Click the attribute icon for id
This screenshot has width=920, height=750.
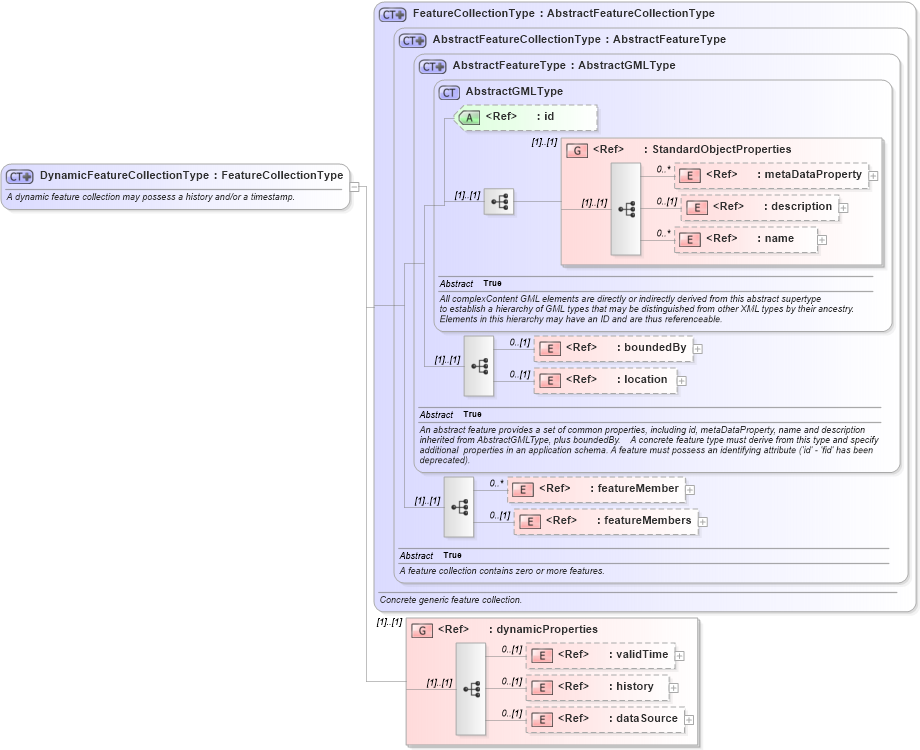(x=471, y=117)
